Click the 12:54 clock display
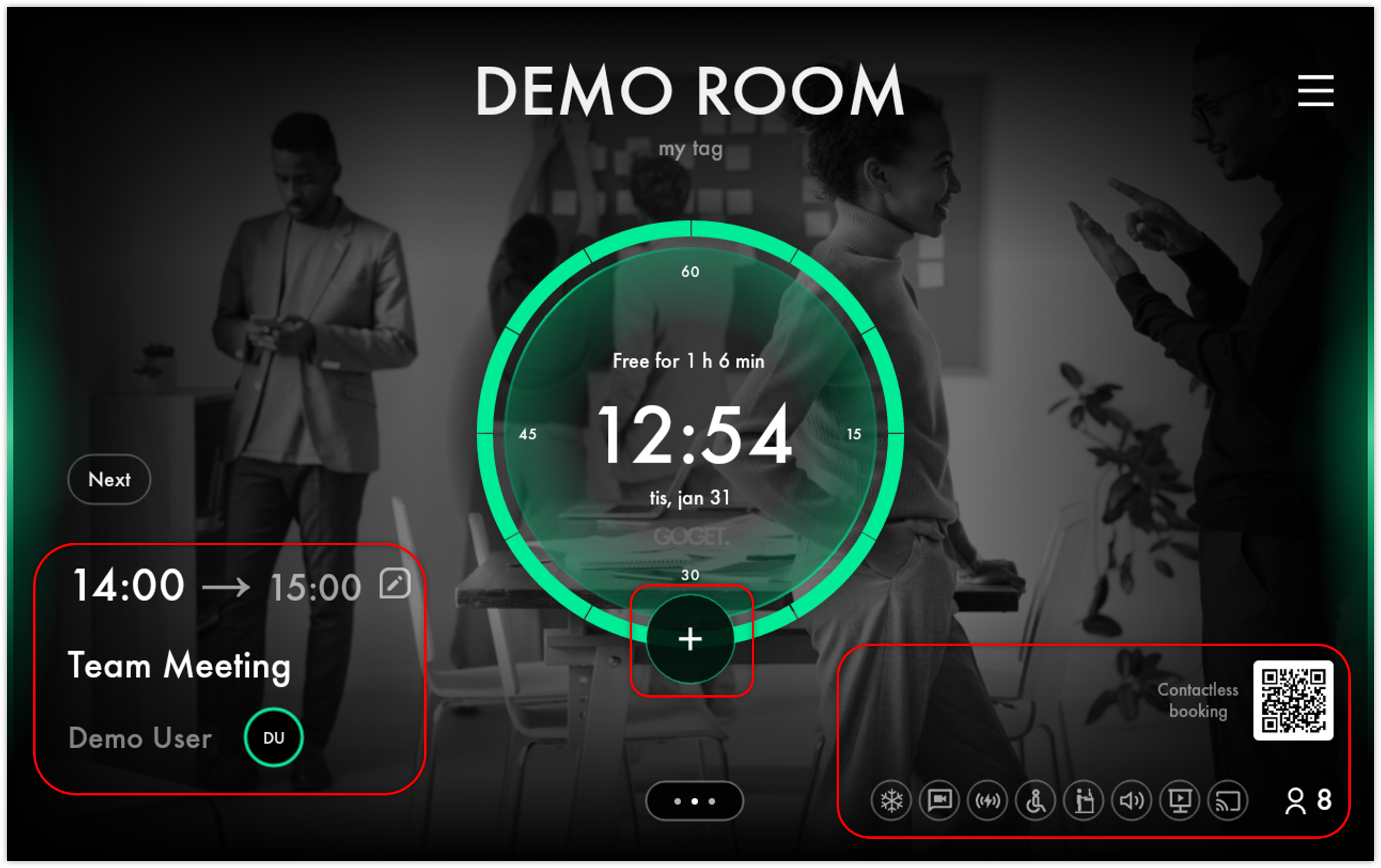 pos(694,434)
